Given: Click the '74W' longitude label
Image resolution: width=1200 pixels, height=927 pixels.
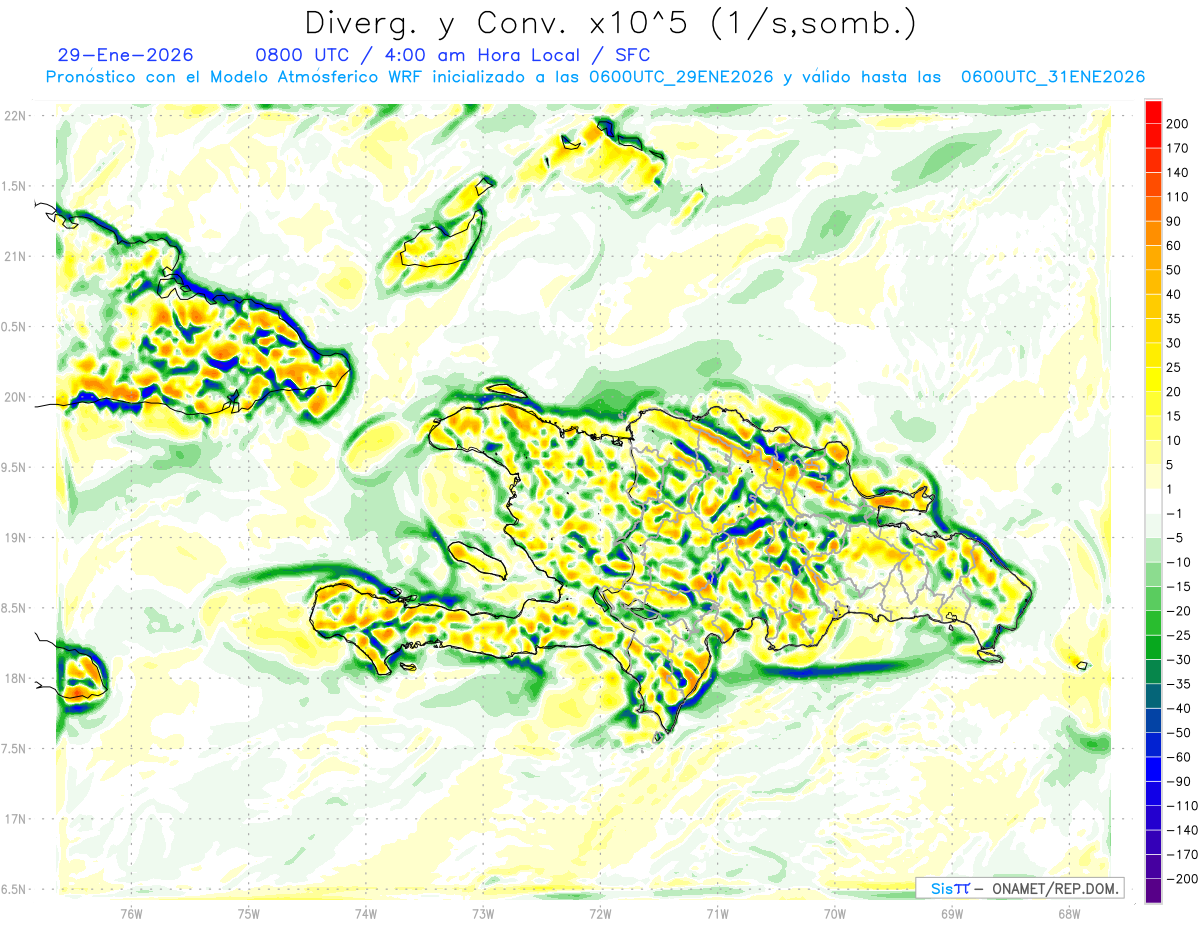Looking at the screenshot, I should pos(365,914).
